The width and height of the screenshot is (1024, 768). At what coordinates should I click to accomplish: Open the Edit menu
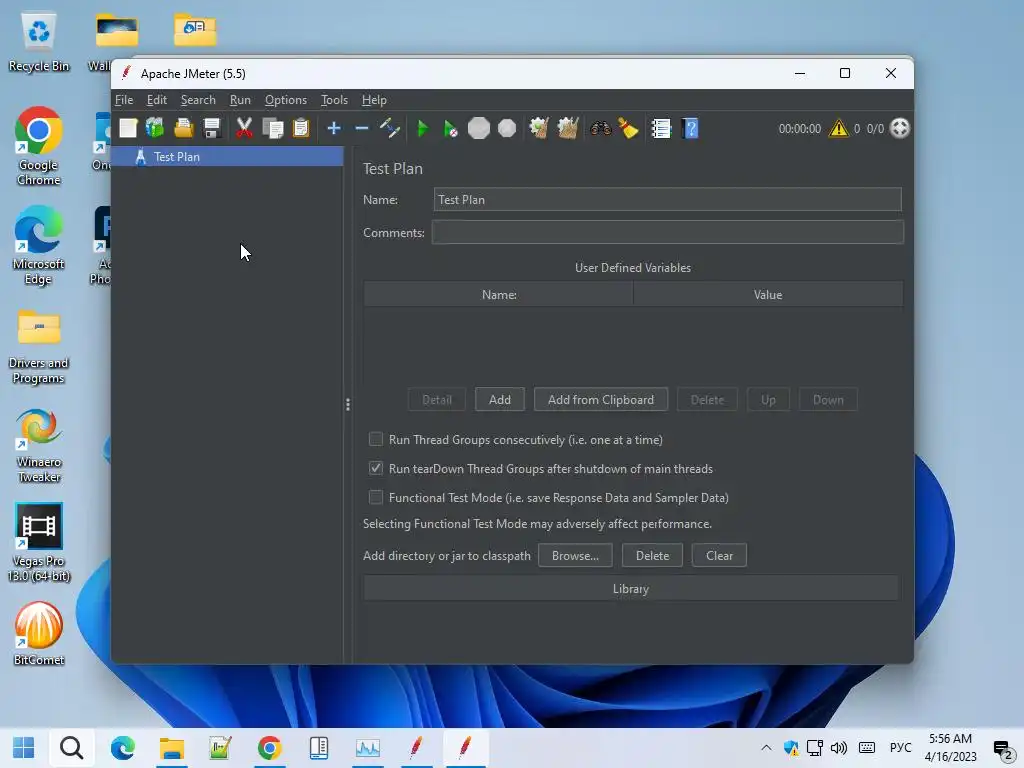(157, 100)
